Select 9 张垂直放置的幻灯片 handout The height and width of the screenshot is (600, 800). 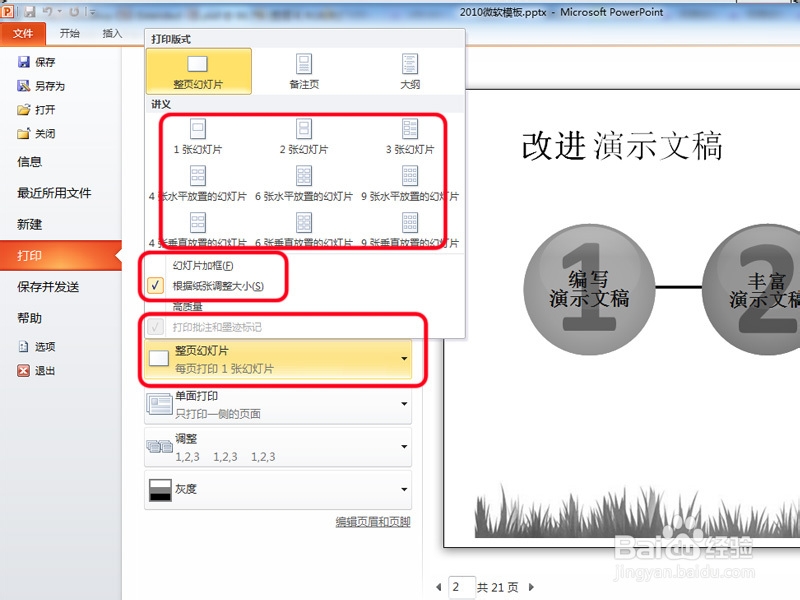(410, 223)
